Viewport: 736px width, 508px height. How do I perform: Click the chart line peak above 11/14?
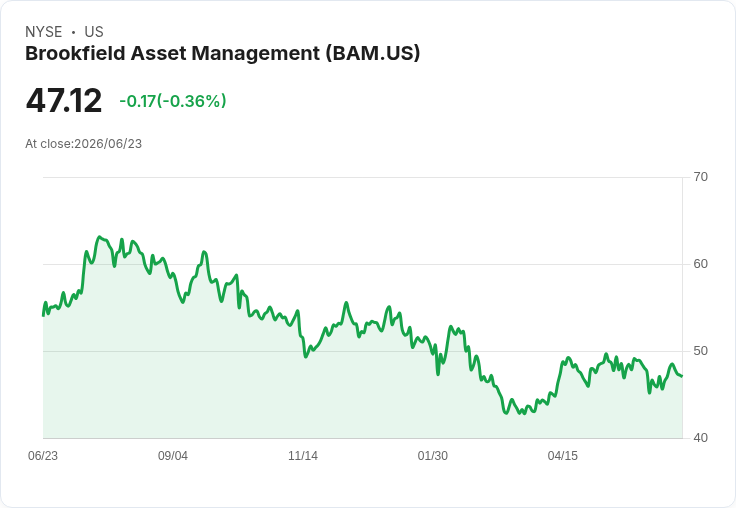click(x=297, y=310)
